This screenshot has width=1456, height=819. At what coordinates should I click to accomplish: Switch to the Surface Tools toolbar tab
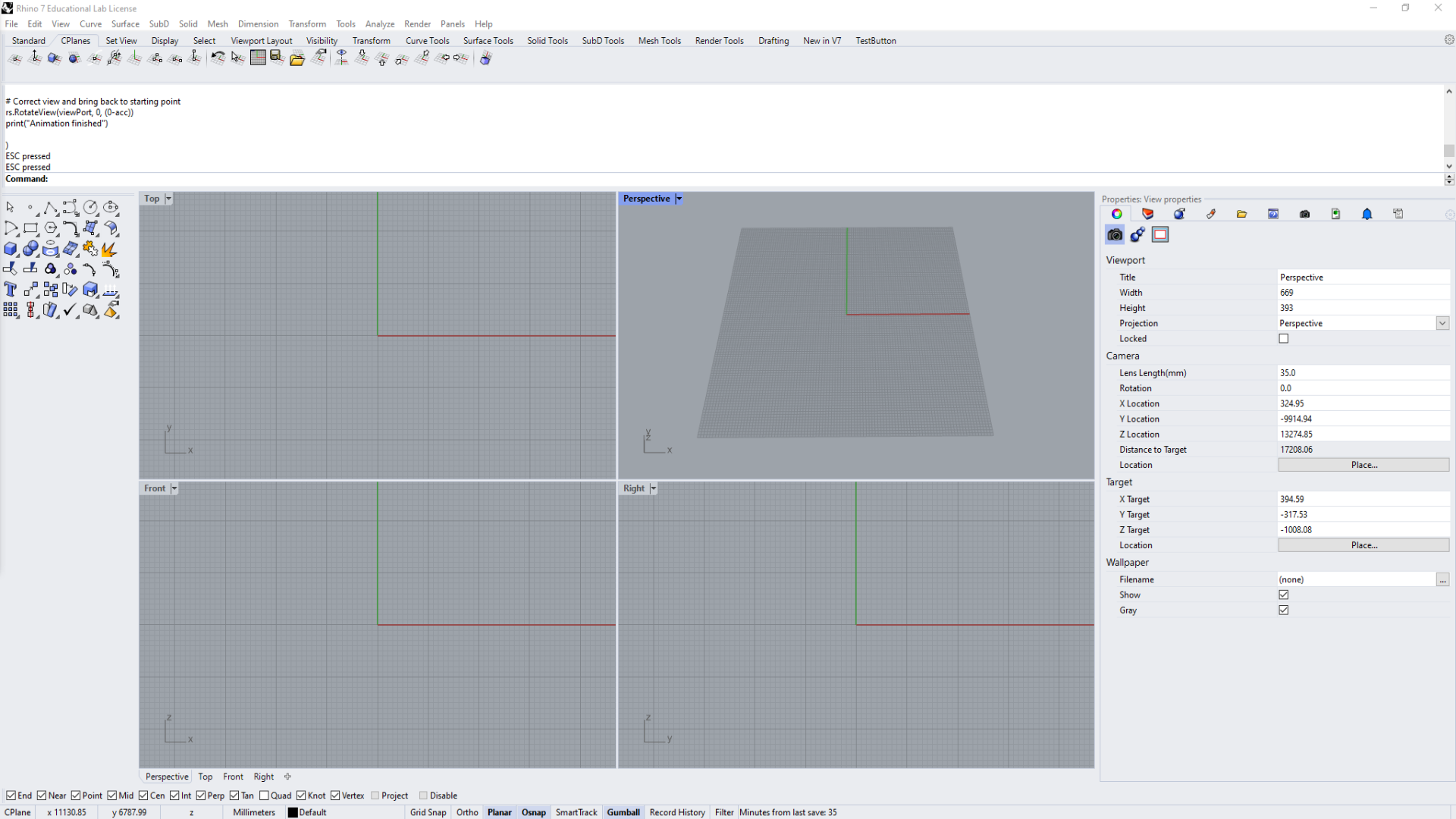click(488, 41)
